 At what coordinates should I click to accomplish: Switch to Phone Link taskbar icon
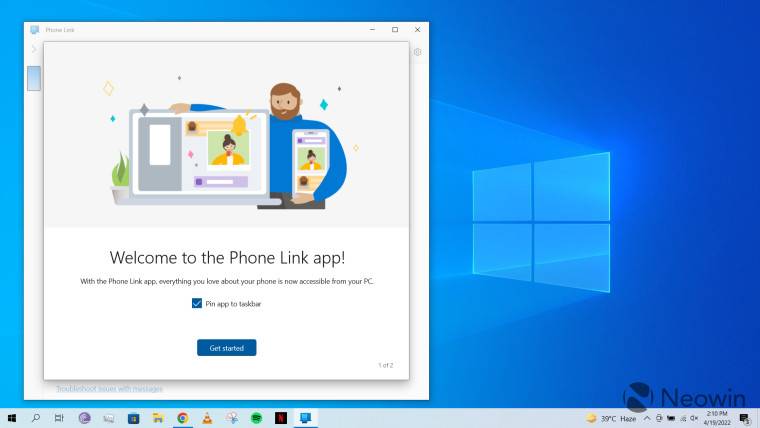tap(305, 418)
